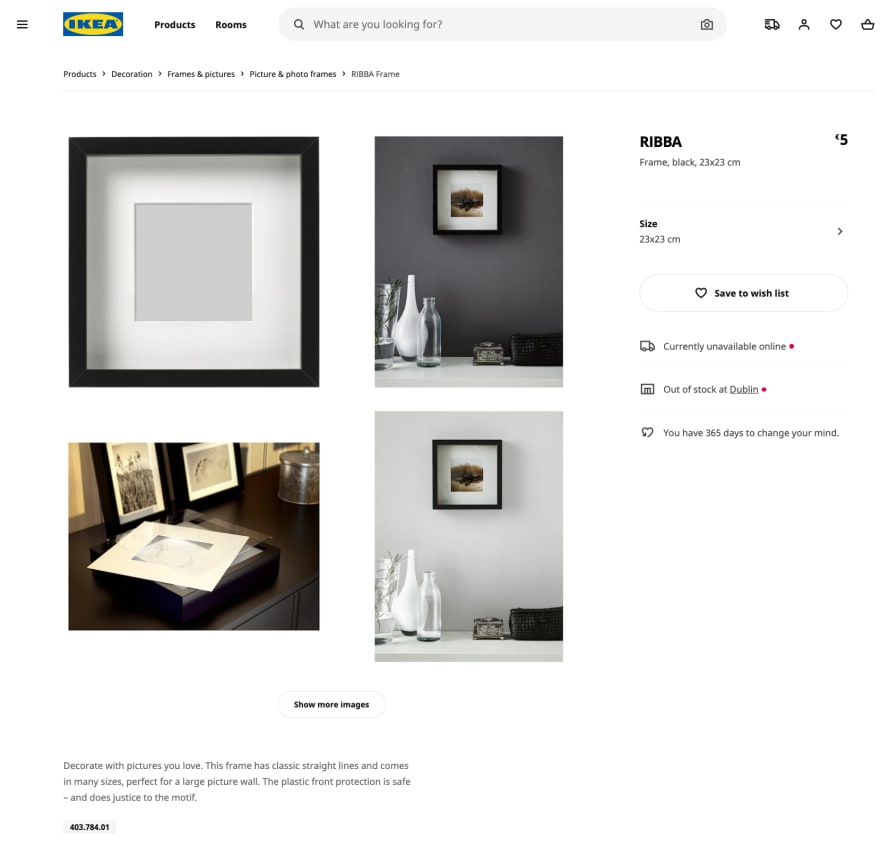Click Save to wish list button
Viewport: 880px width, 864px height.
tap(743, 293)
